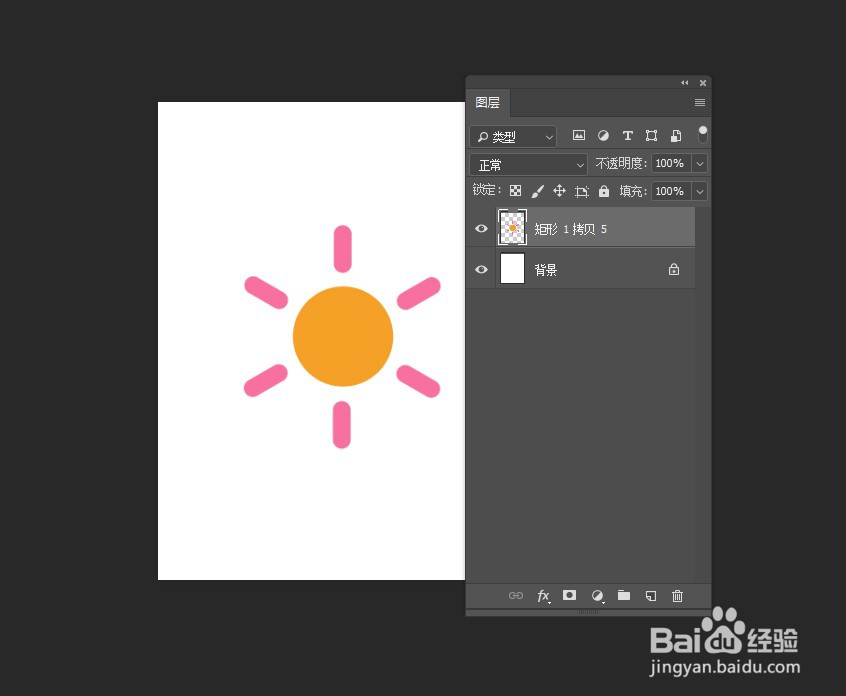846x696 pixels.
Task: Lock transparent pixels
Action: (x=516, y=191)
